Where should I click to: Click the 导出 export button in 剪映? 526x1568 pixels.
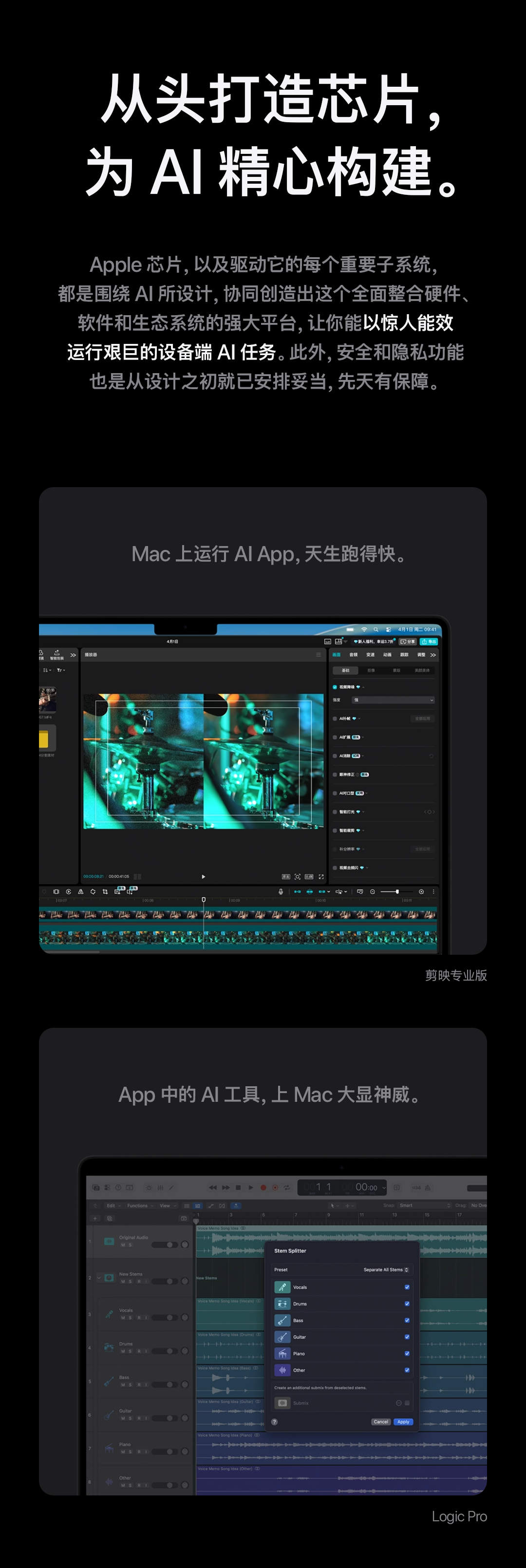click(429, 642)
